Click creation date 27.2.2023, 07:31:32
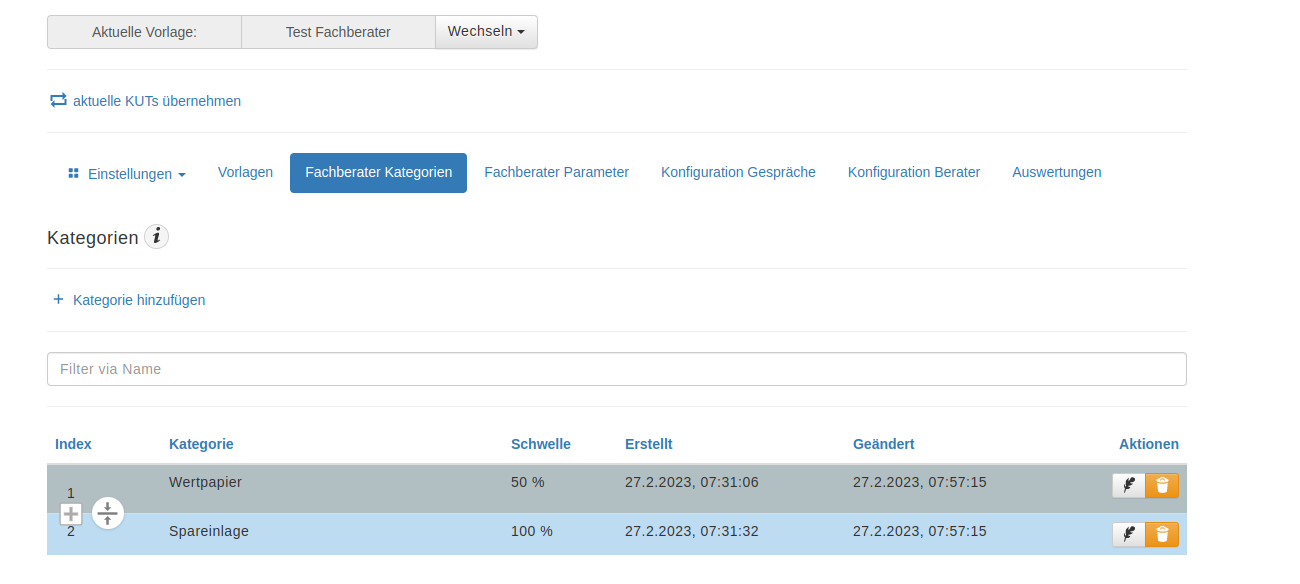This screenshot has height=584, width=1300. (x=692, y=531)
